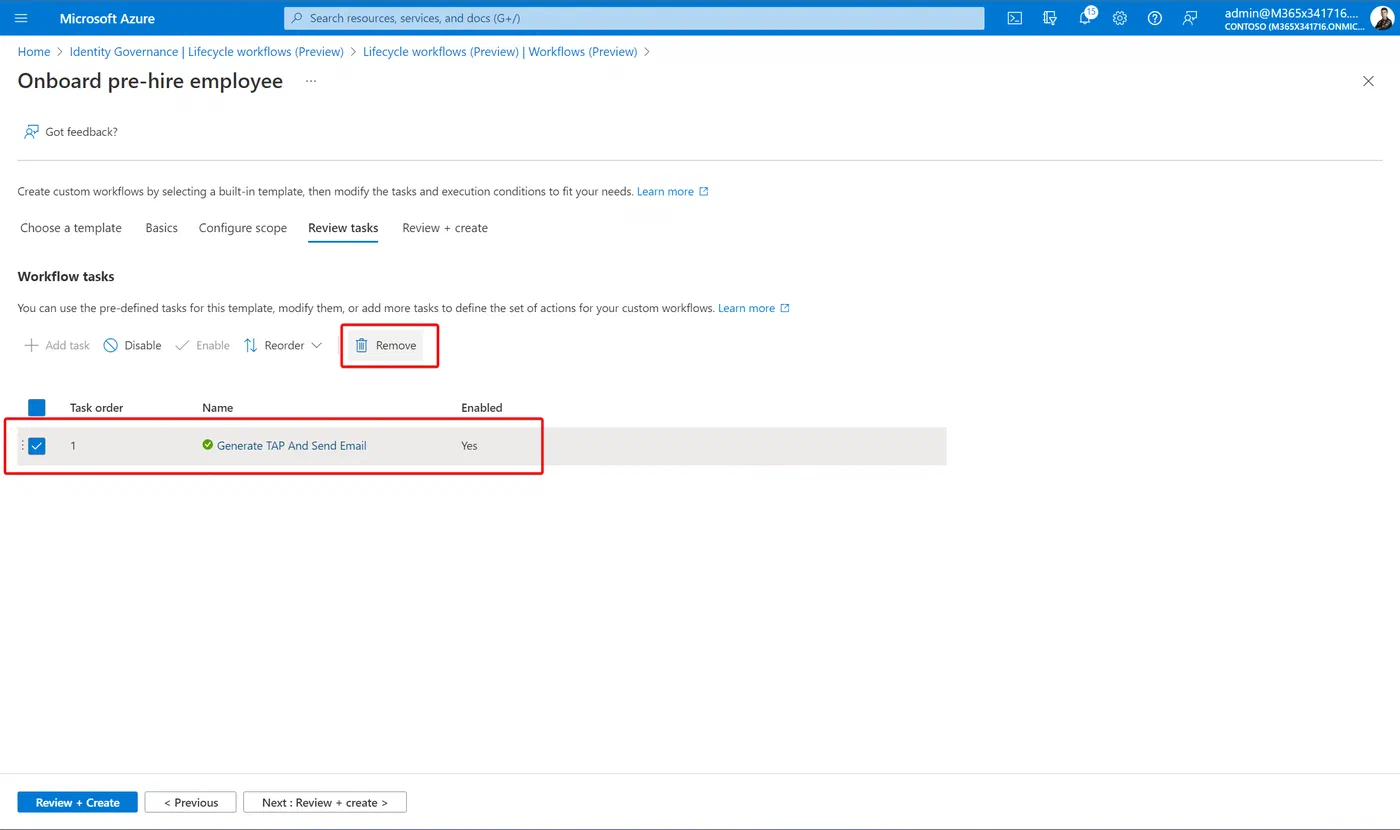Open the Help question mark icon

click(1155, 18)
